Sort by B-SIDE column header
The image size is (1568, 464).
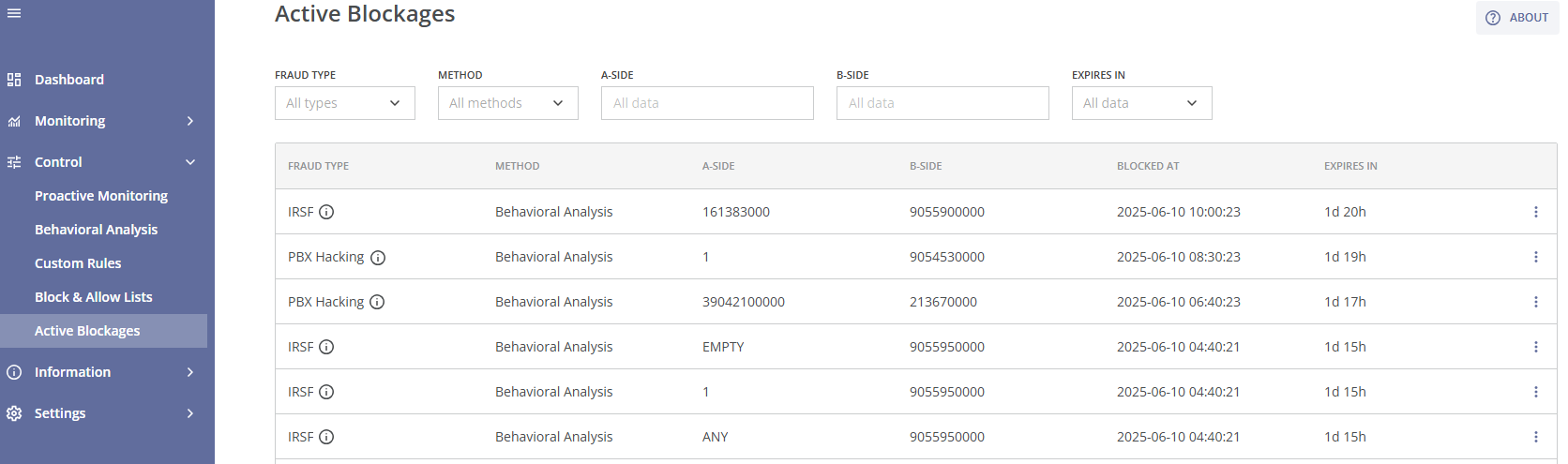click(926, 166)
